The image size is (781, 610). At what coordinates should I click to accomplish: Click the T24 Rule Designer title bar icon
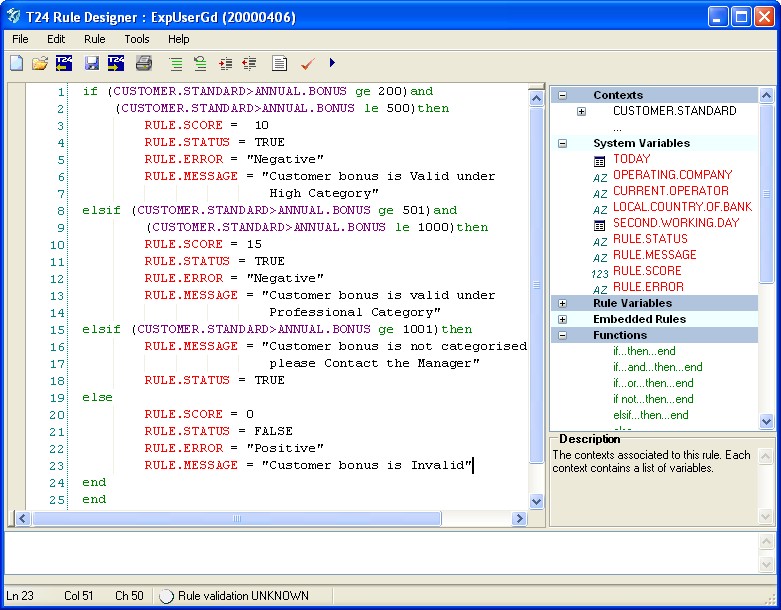click(13, 16)
